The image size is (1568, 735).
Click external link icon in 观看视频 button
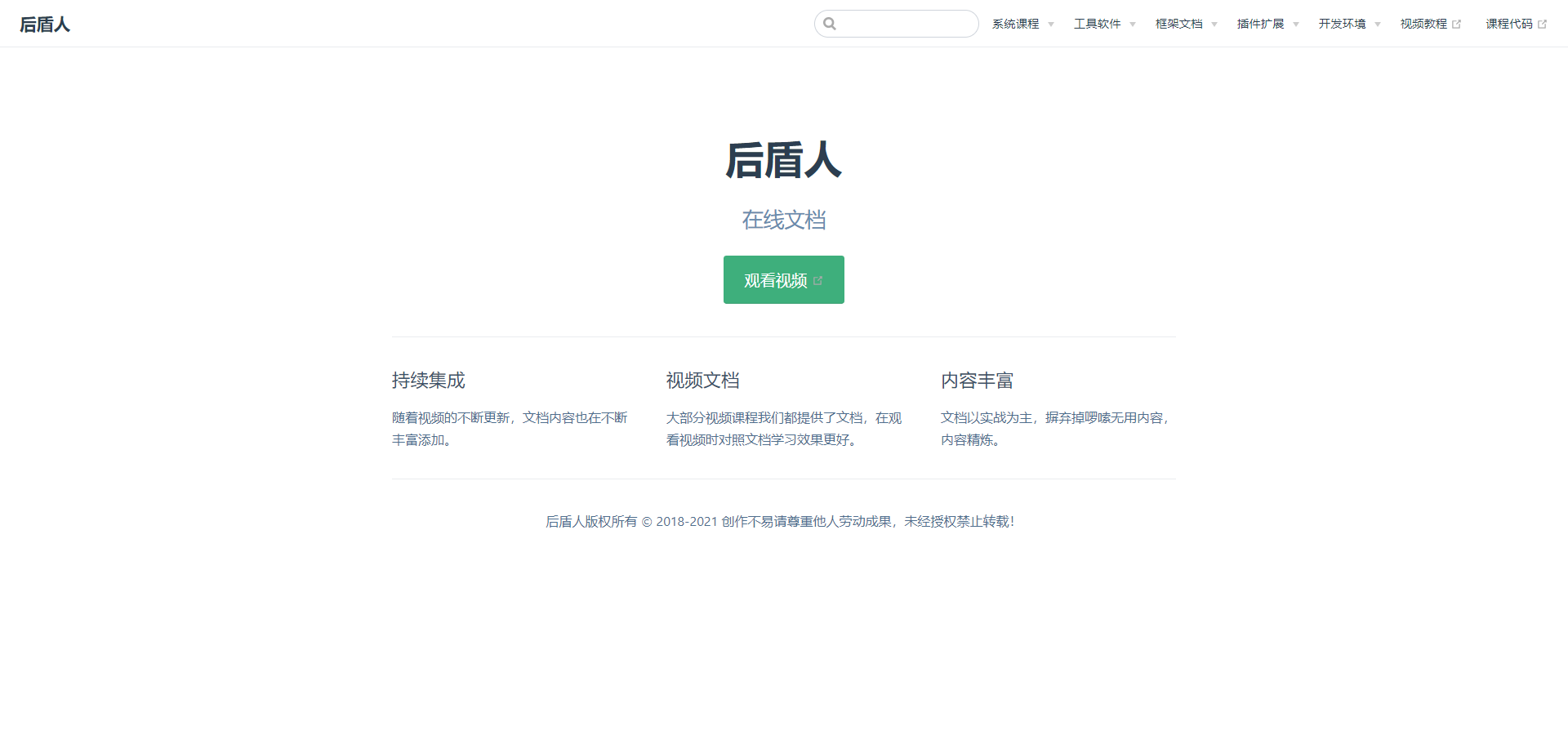(817, 280)
